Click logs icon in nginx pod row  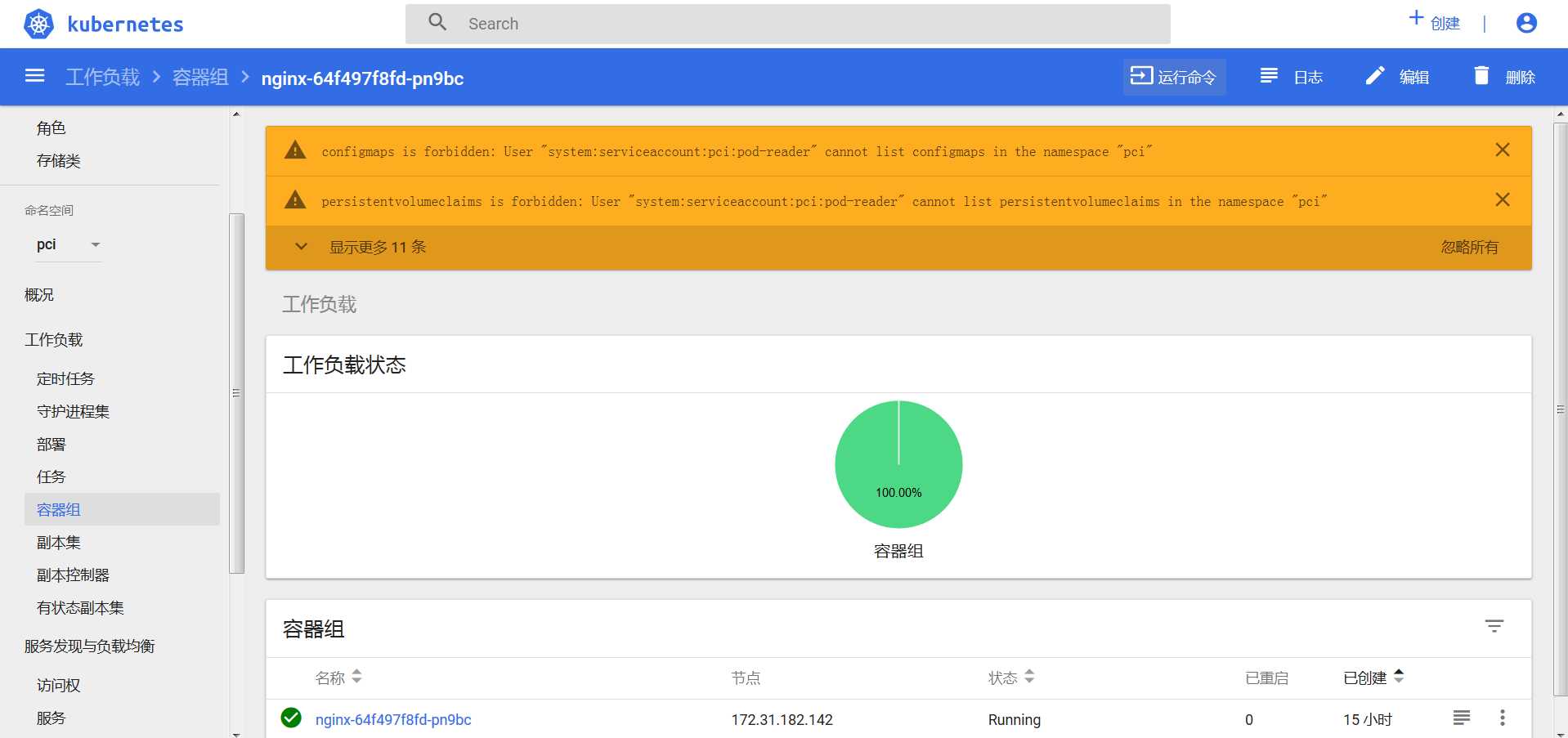click(x=1462, y=718)
